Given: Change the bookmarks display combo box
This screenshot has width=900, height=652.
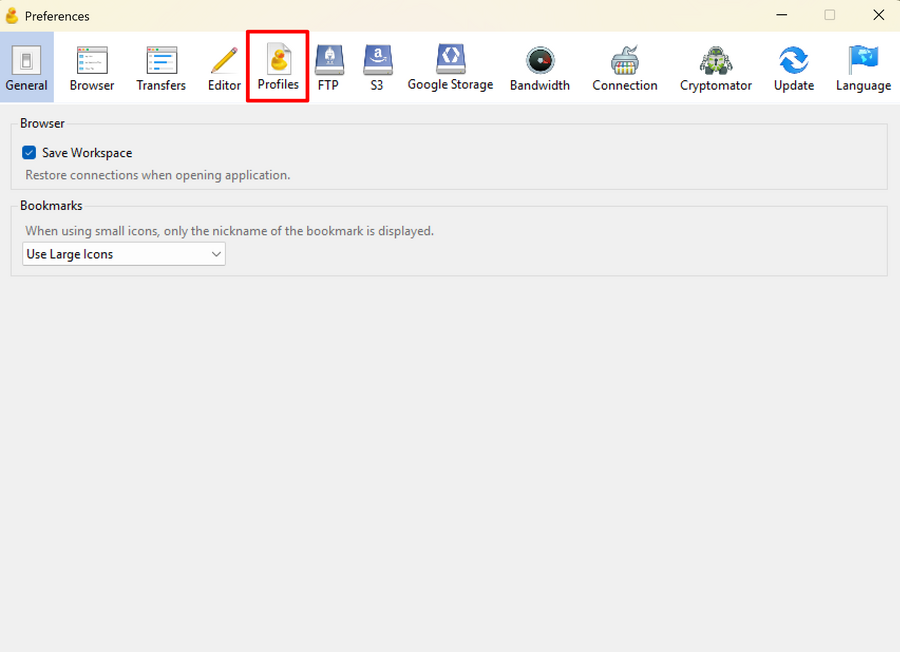Looking at the screenshot, I should (123, 253).
